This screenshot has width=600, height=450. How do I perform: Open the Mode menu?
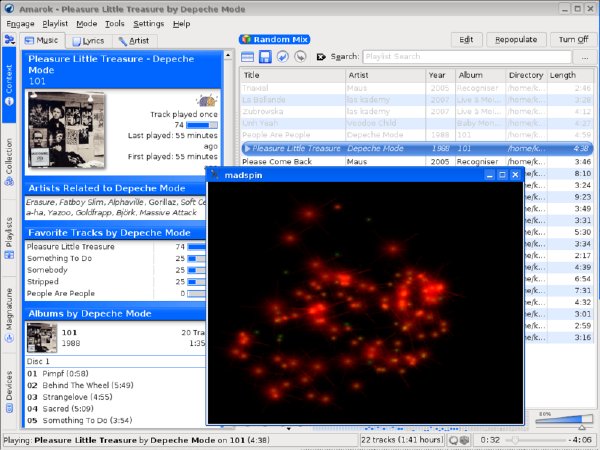pos(86,24)
